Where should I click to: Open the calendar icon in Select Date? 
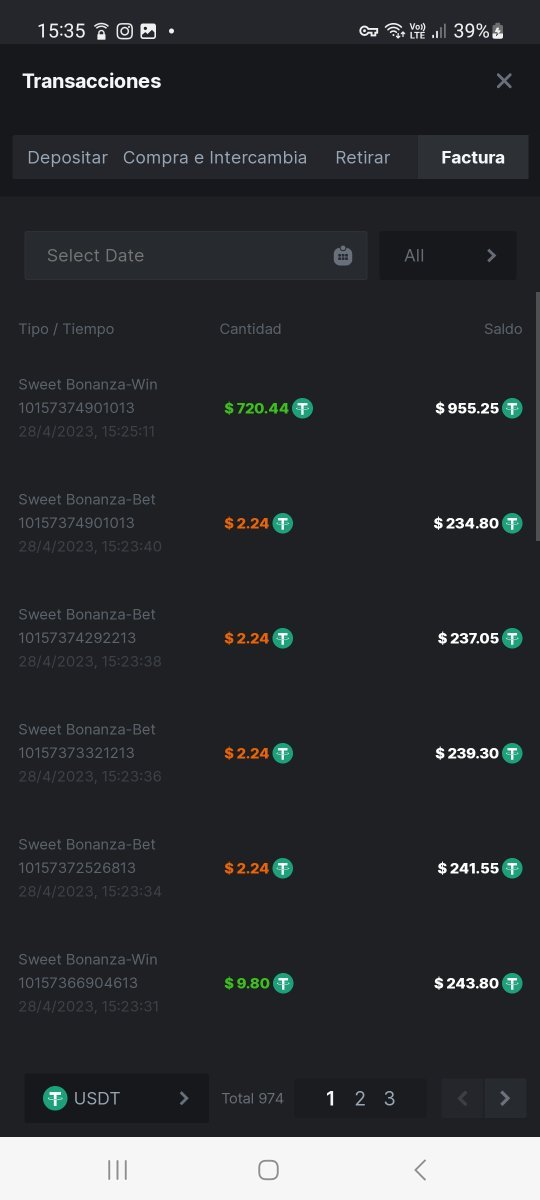[343, 256]
